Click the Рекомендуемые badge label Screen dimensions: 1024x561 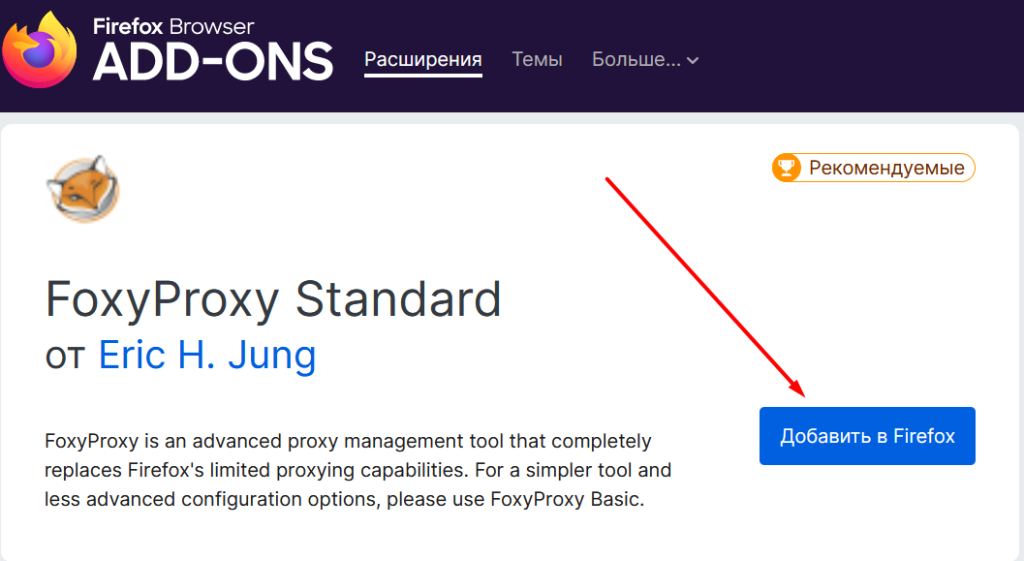pos(886,168)
